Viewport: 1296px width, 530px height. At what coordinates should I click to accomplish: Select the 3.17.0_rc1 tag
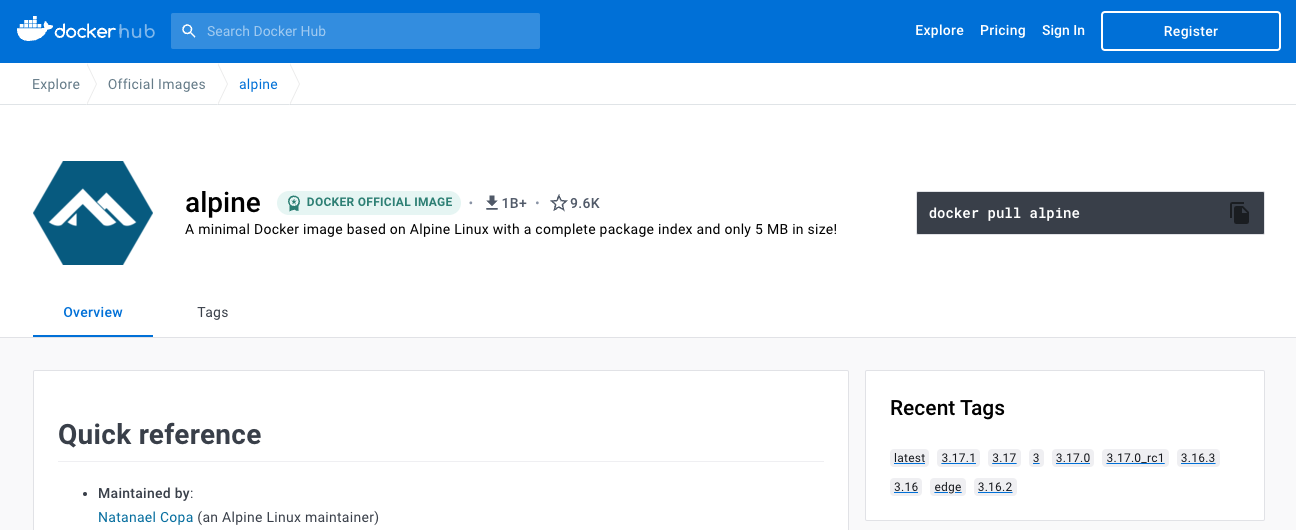coord(1135,458)
